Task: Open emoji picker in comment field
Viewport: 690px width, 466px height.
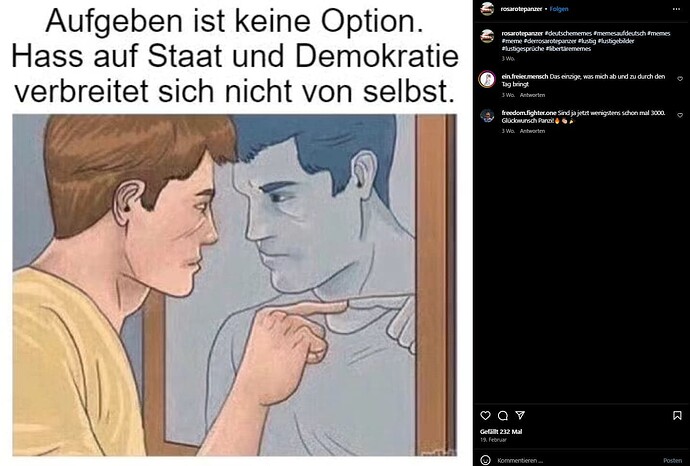Action: [485, 460]
